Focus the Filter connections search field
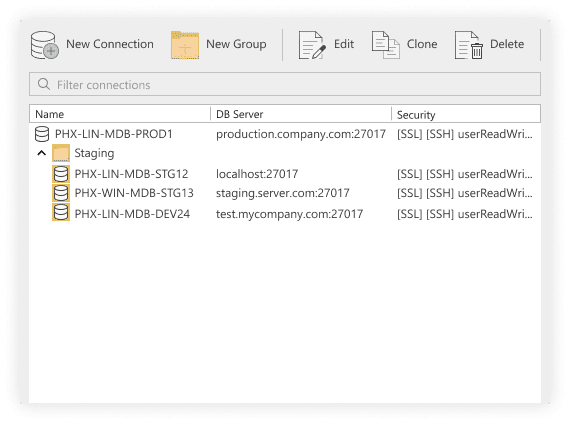The image size is (570, 424). coord(285,84)
